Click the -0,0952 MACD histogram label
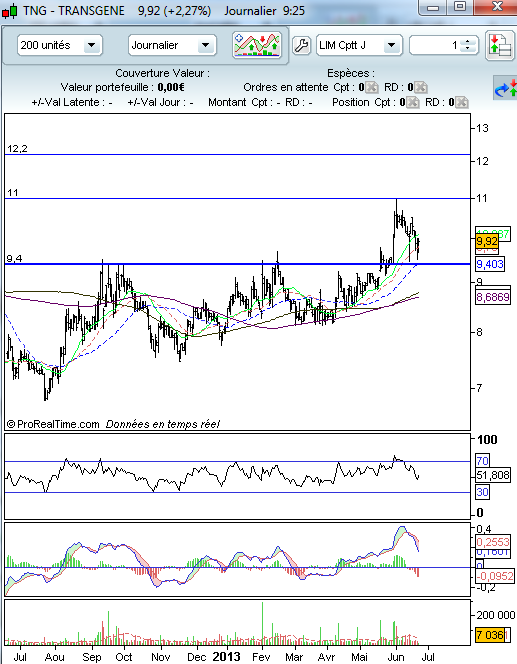Screen dimensions: 517x664 495,576
